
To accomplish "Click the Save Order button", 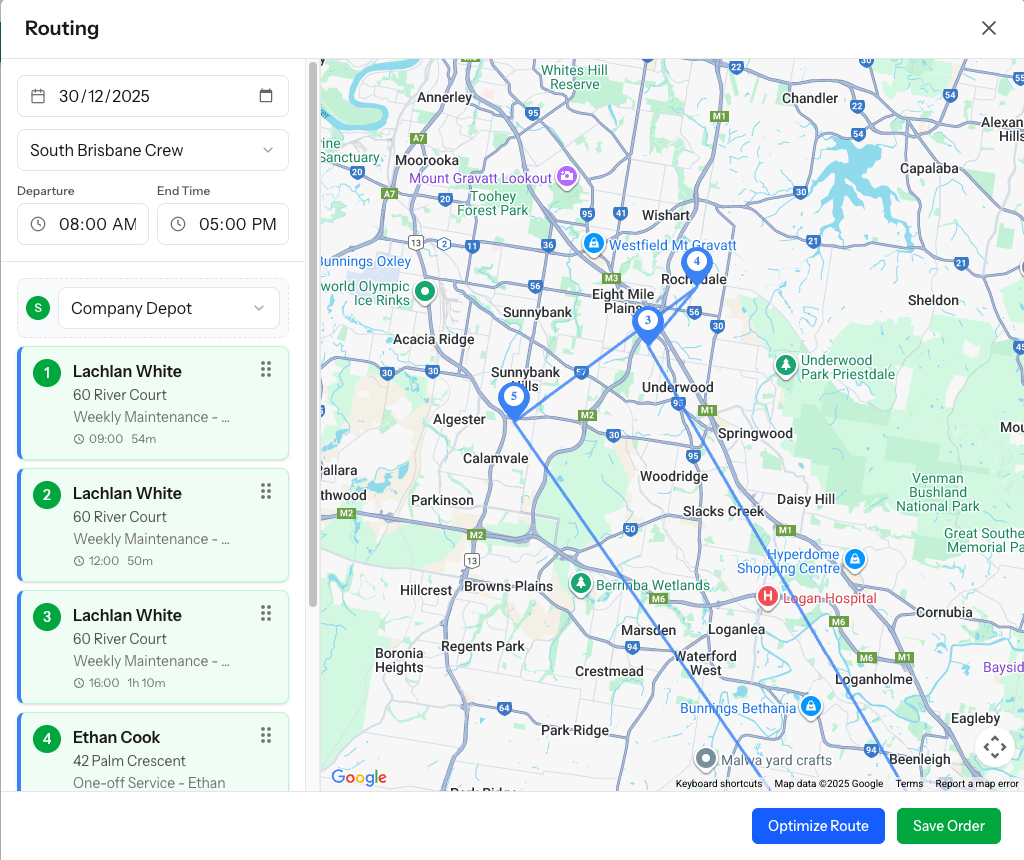I will pyautogui.click(x=948, y=826).
